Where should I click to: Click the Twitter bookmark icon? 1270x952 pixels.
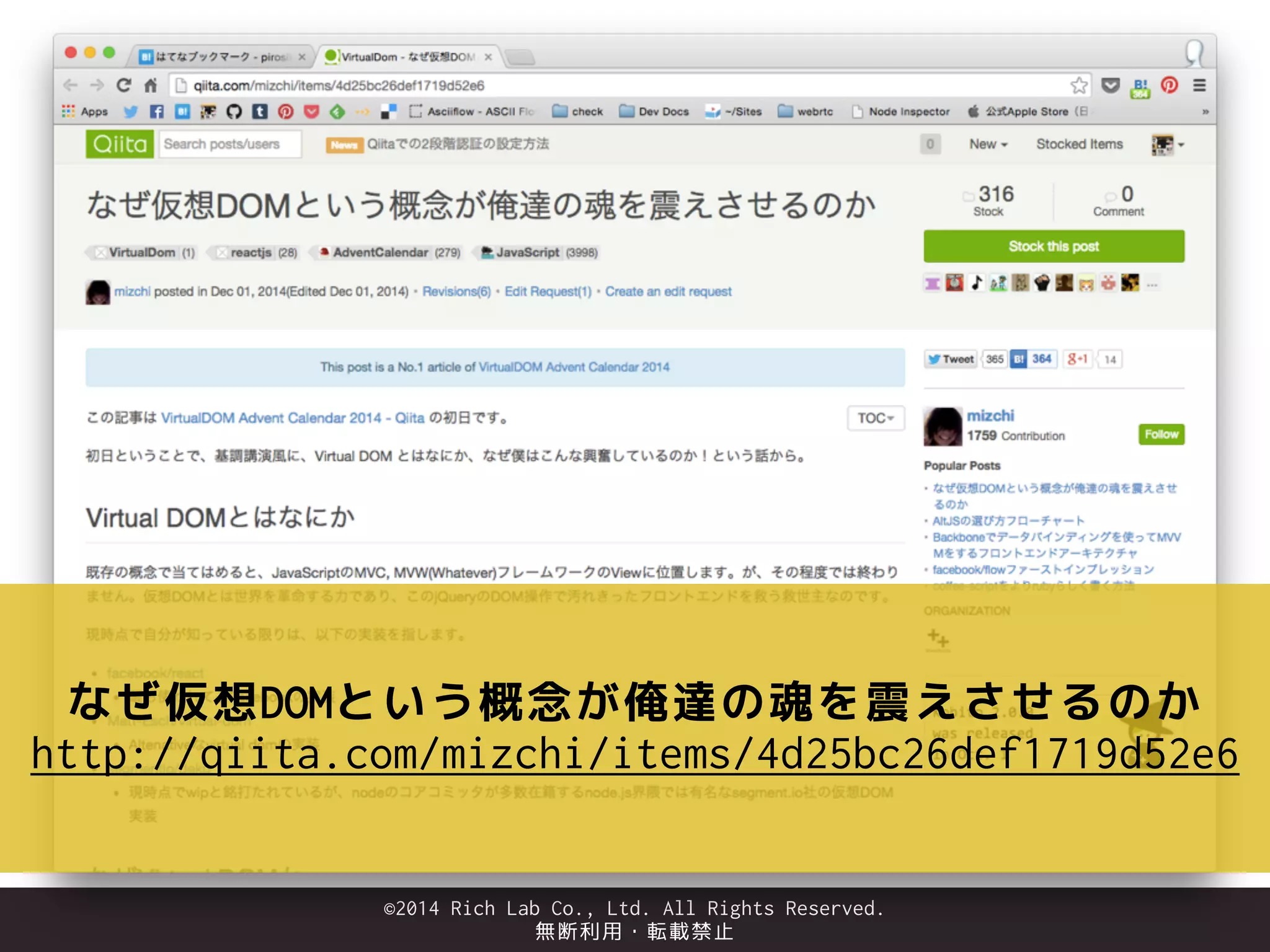pos(130,112)
